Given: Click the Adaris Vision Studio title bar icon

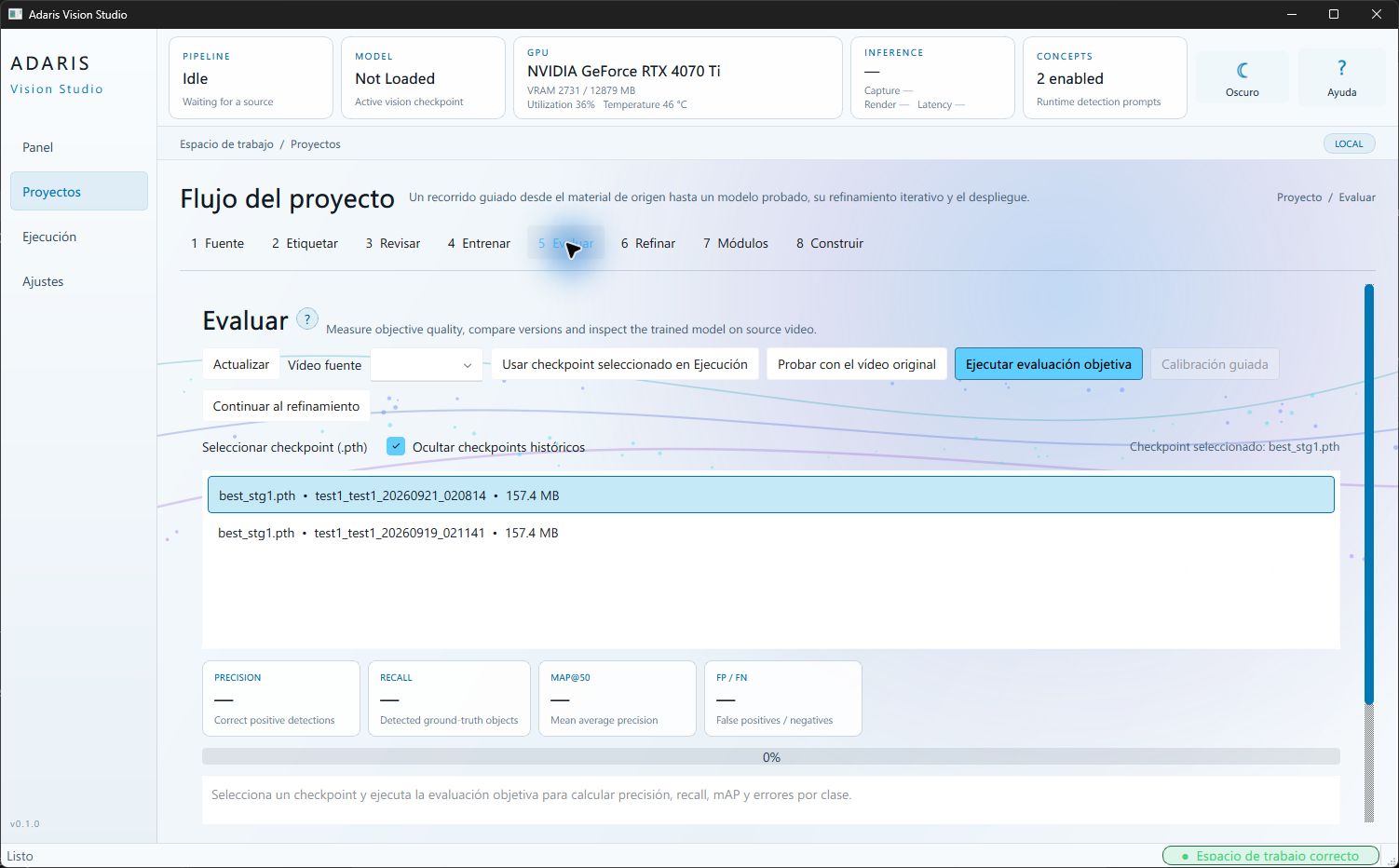Looking at the screenshot, I should [x=15, y=14].
